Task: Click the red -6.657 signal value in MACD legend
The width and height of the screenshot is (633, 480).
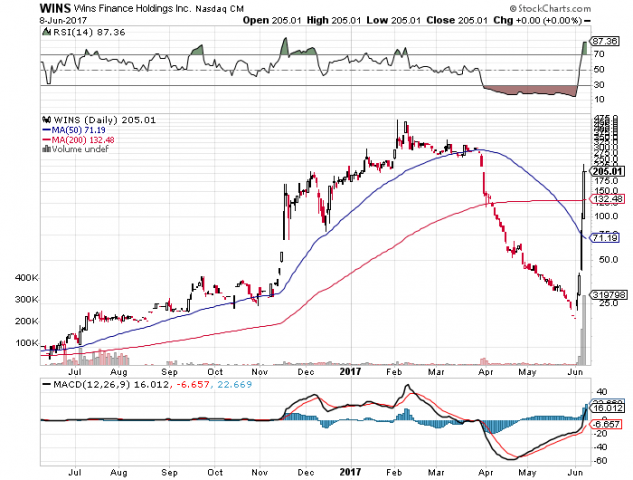Action: coord(193,385)
